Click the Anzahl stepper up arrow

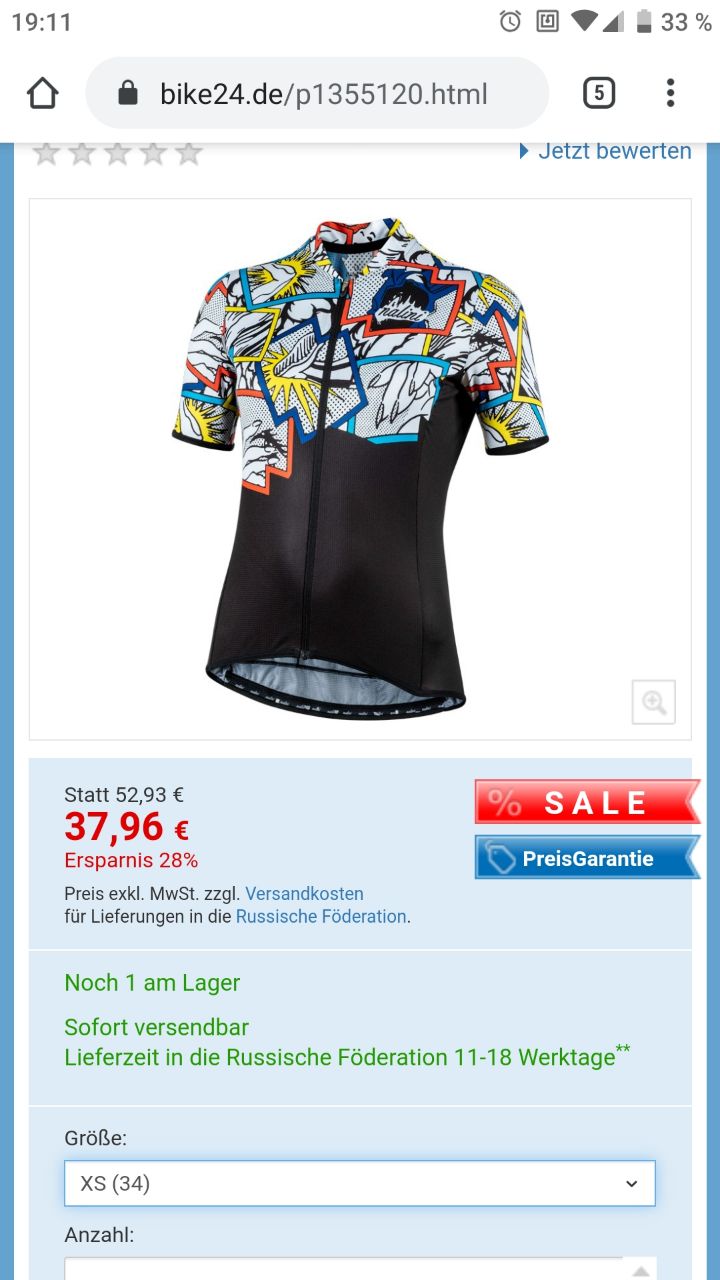[x=640, y=1270]
